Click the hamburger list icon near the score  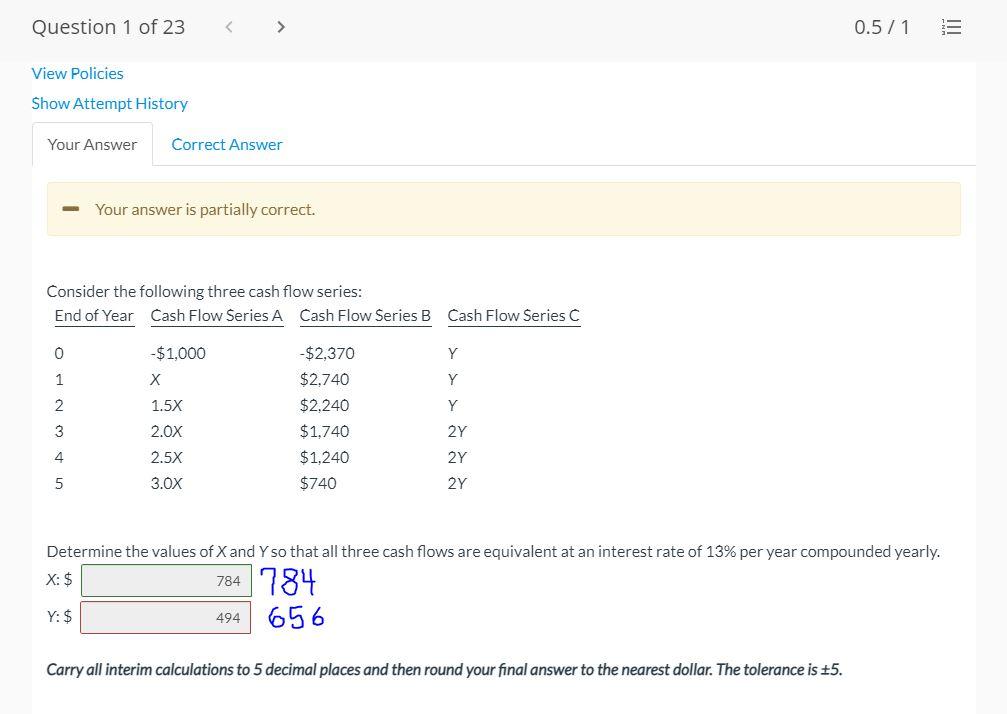click(950, 27)
